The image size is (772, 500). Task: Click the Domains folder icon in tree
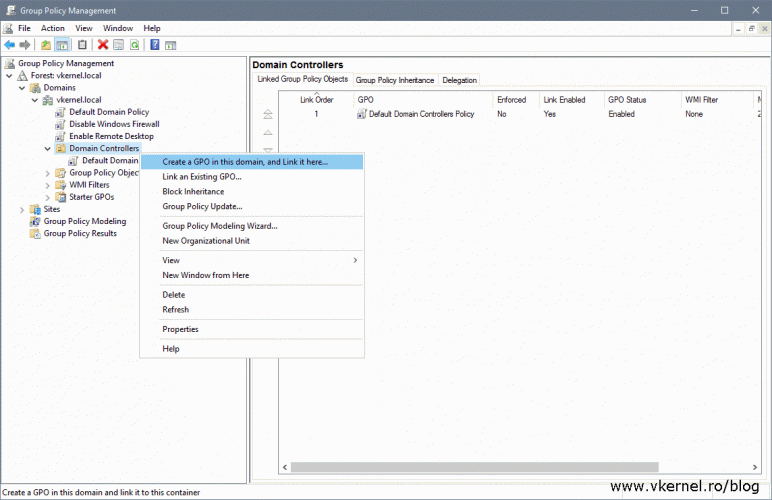pyautogui.click(x=35, y=88)
